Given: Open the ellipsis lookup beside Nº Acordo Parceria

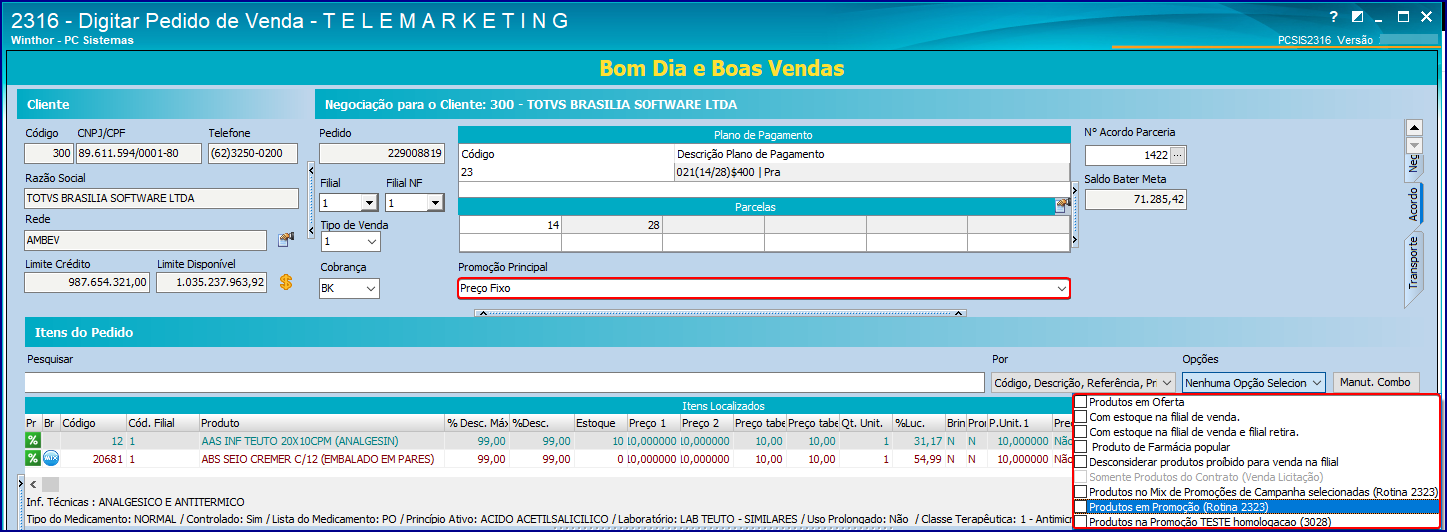Looking at the screenshot, I should [x=1176, y=155].
